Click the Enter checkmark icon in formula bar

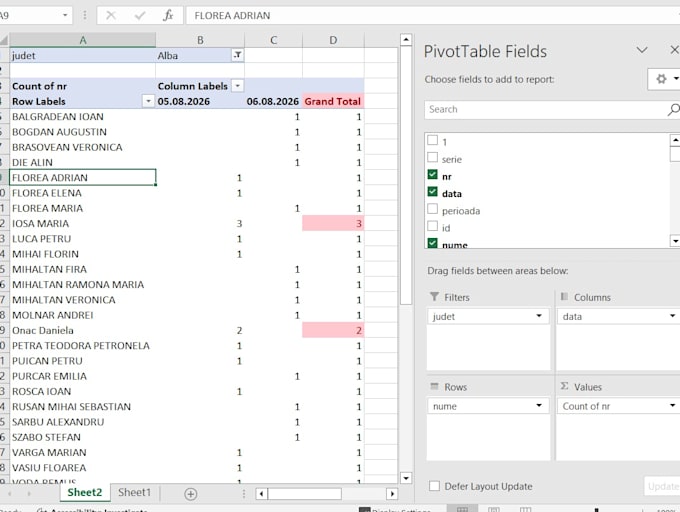click(x=140, y=16)
